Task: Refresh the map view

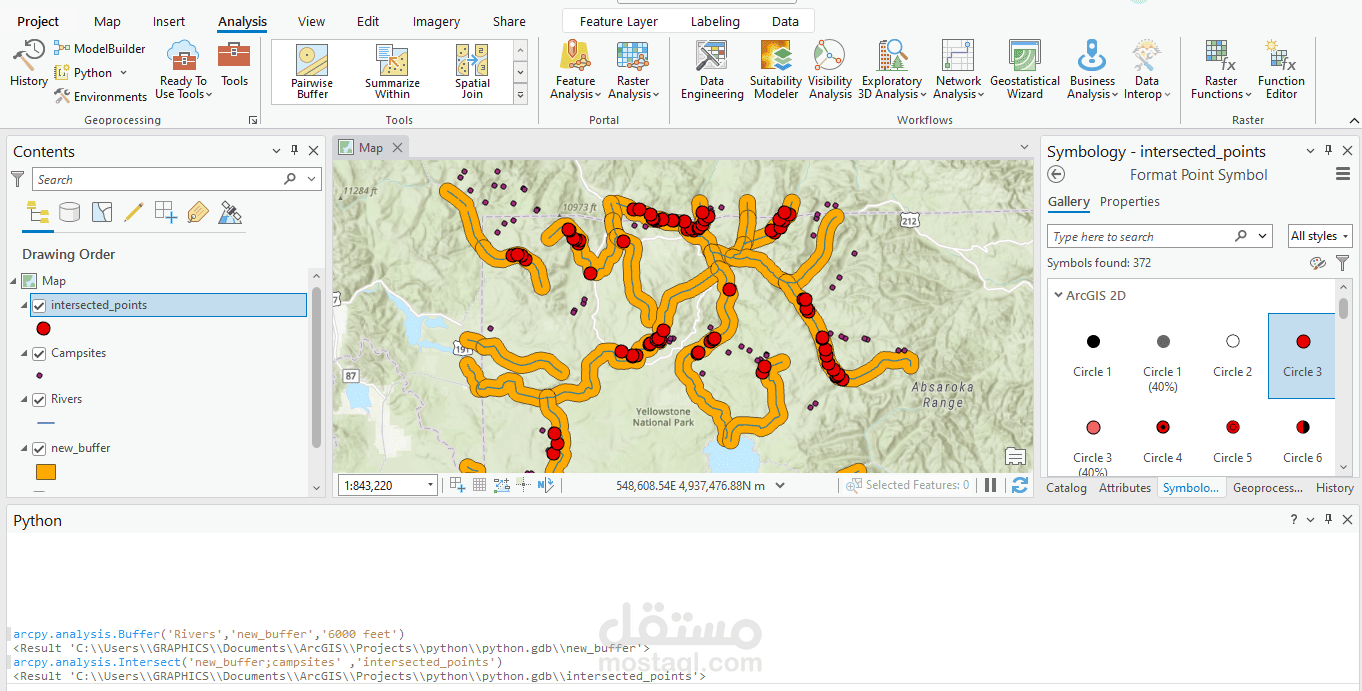Action: pyautogui.click(x=1020, y=485)
